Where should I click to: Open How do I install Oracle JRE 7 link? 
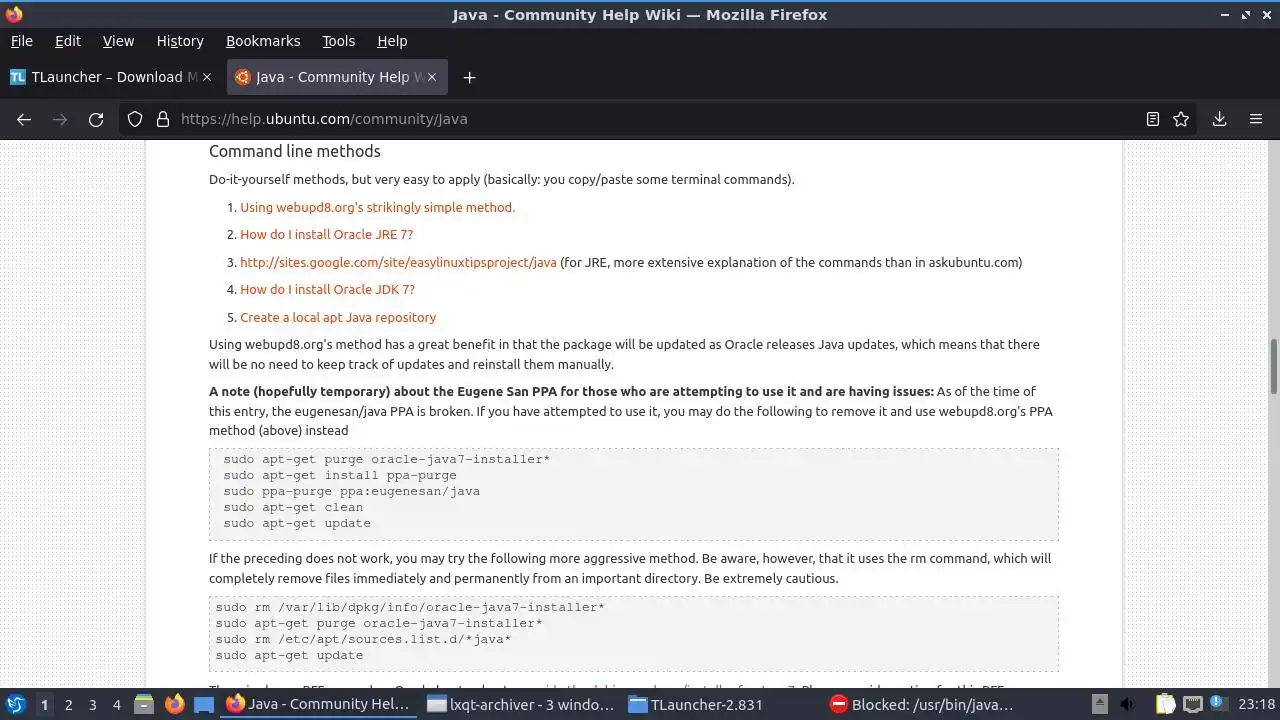point(326,234)
